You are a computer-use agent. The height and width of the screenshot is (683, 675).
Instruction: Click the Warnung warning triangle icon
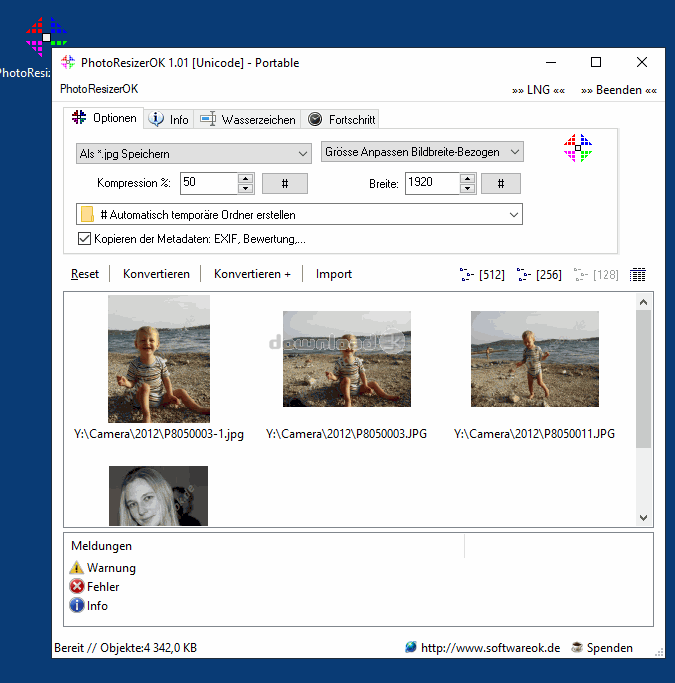76,568
